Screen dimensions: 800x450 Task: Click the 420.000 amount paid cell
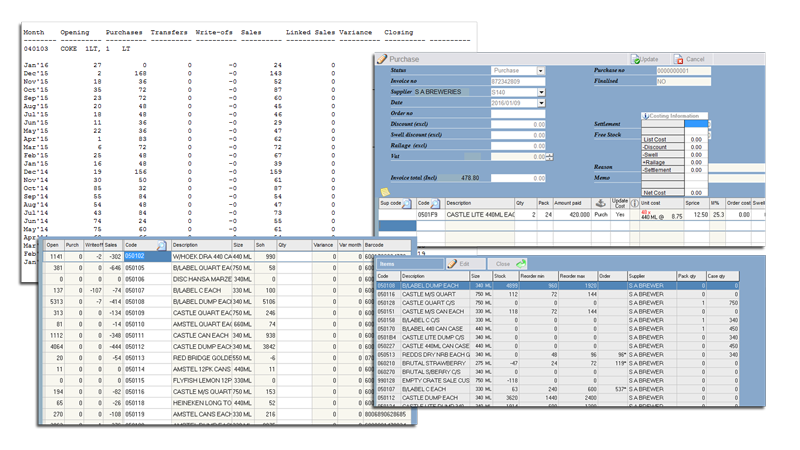tap(572, 215)
